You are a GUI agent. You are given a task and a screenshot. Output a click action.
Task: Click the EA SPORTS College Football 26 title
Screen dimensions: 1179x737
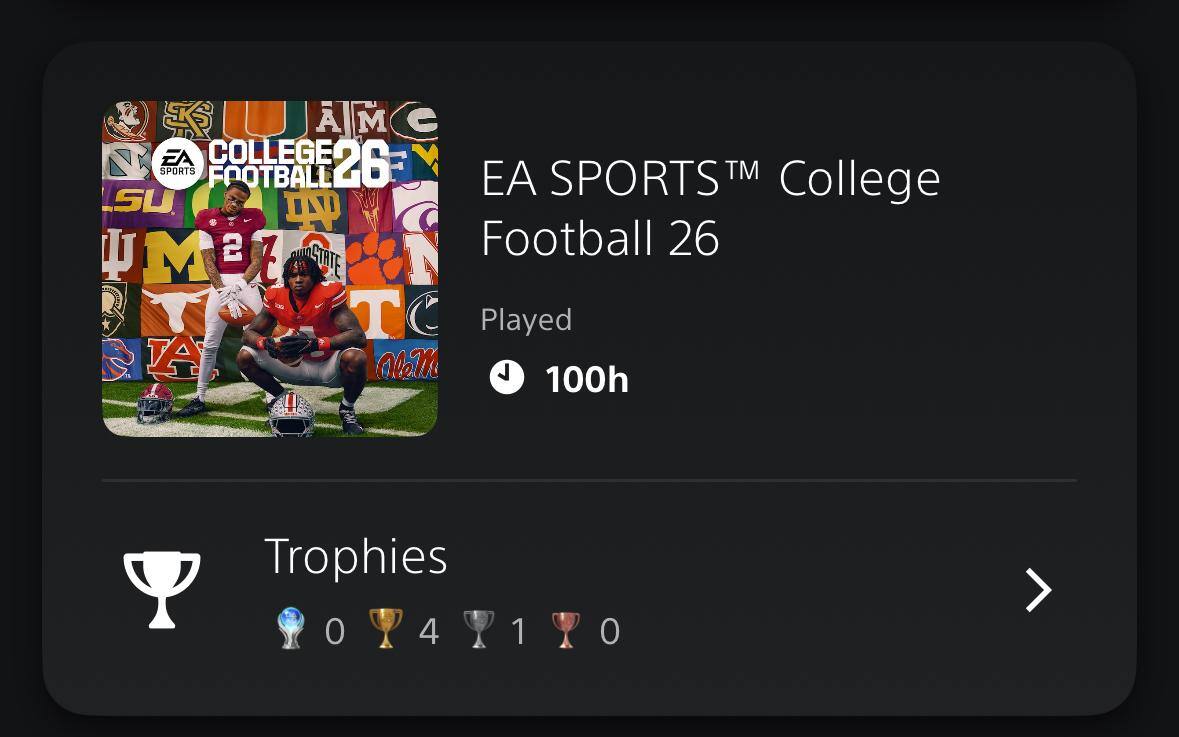(x=710, y=208)
